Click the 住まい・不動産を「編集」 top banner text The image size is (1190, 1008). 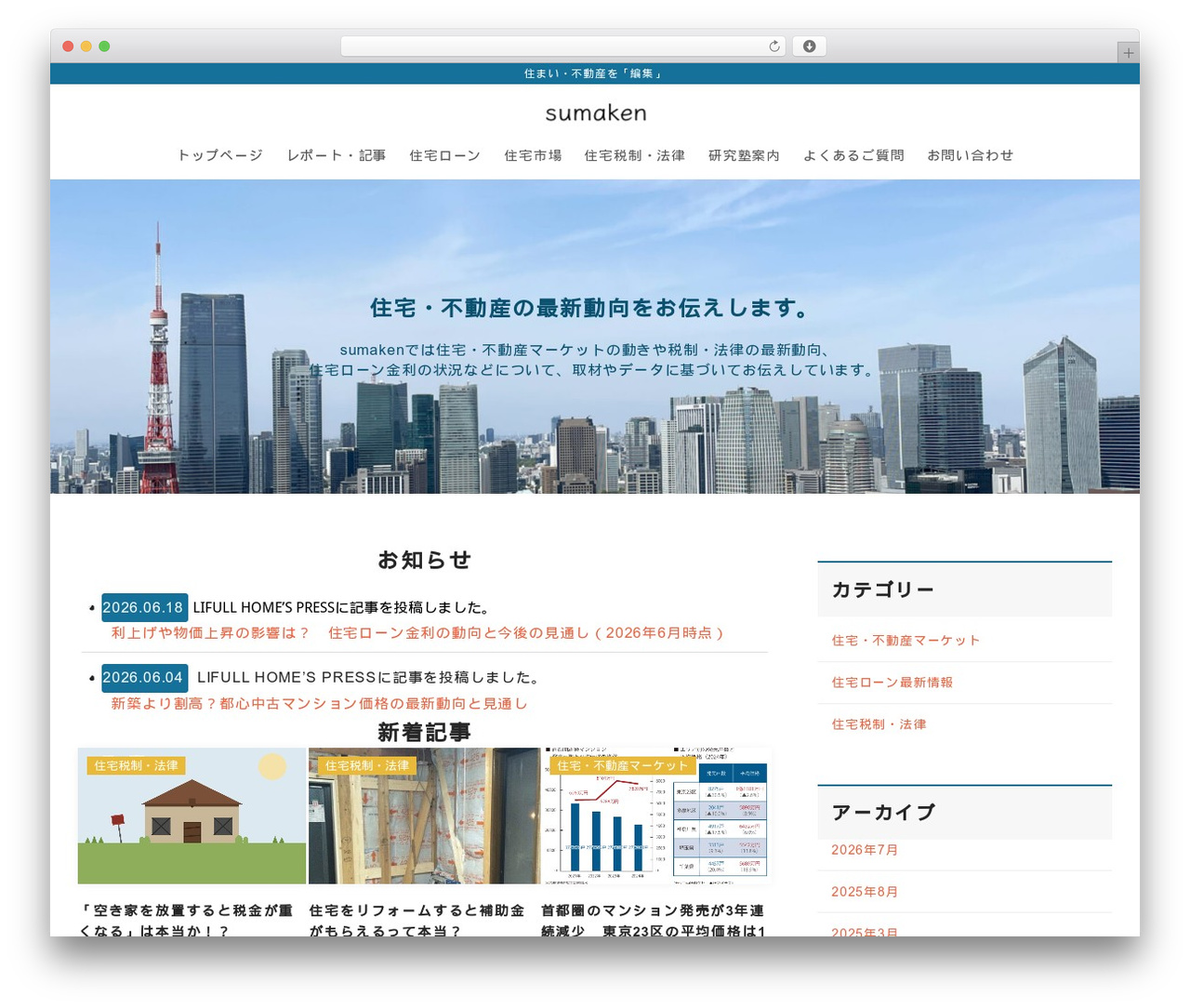(595, 73)
